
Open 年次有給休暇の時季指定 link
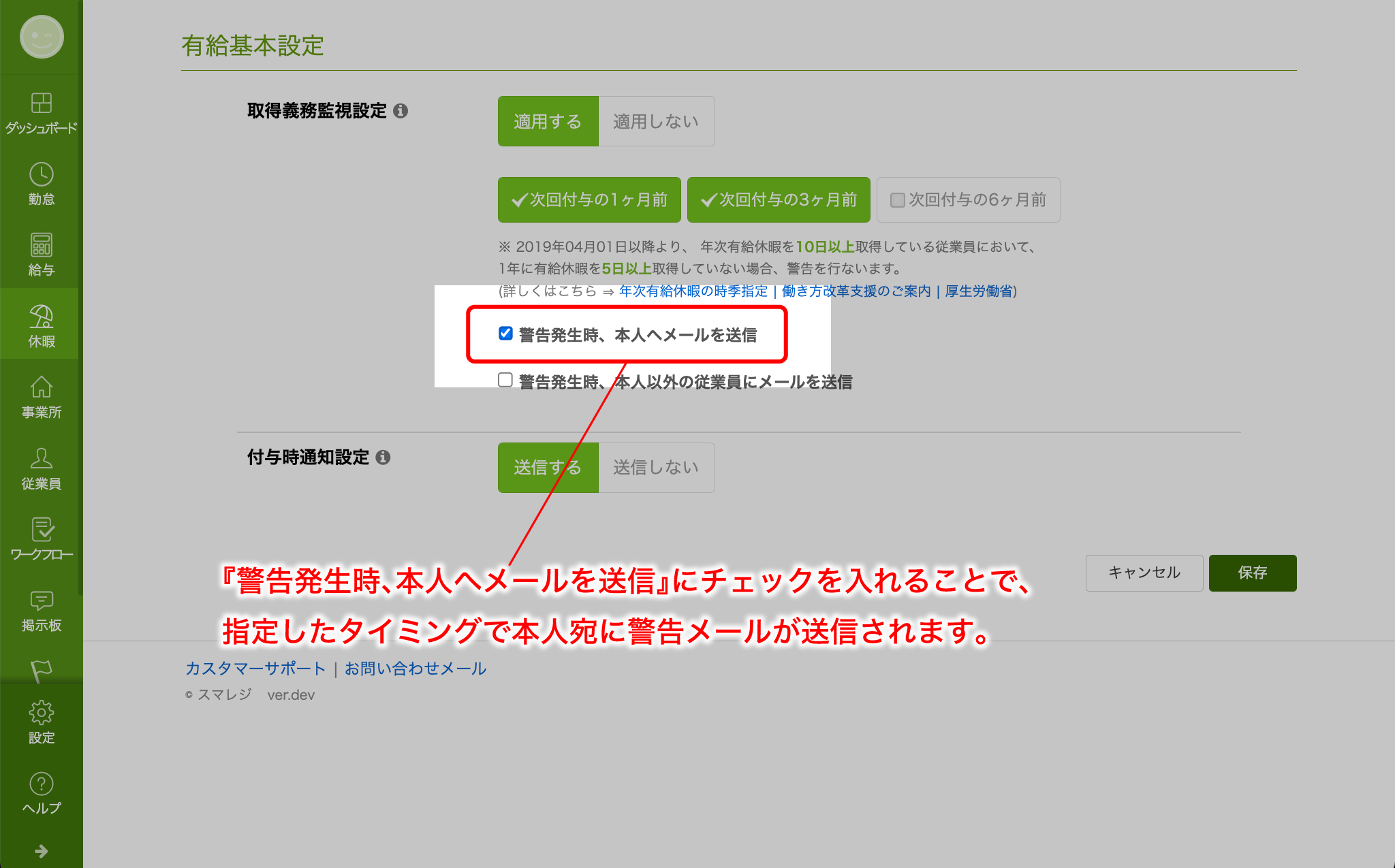(693, 291)
